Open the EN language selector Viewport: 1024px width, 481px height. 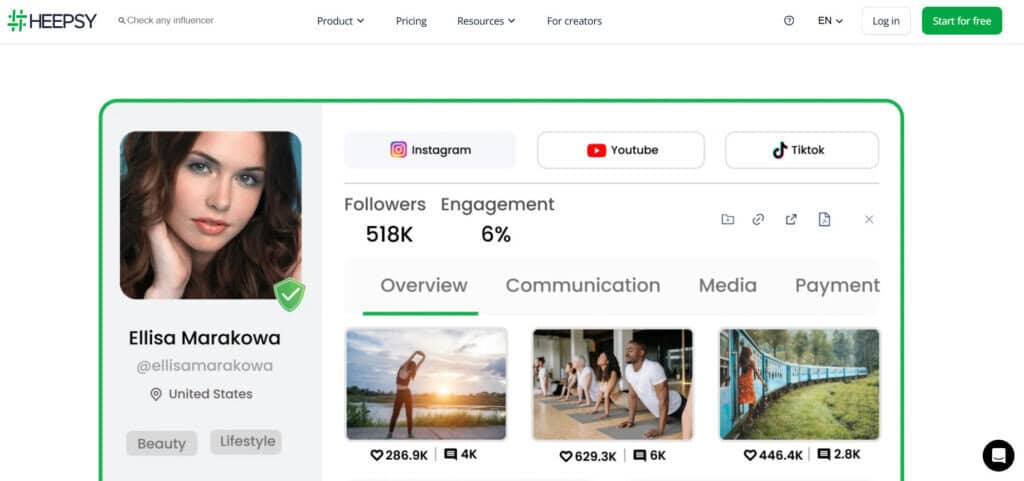(x=830, y=21)
